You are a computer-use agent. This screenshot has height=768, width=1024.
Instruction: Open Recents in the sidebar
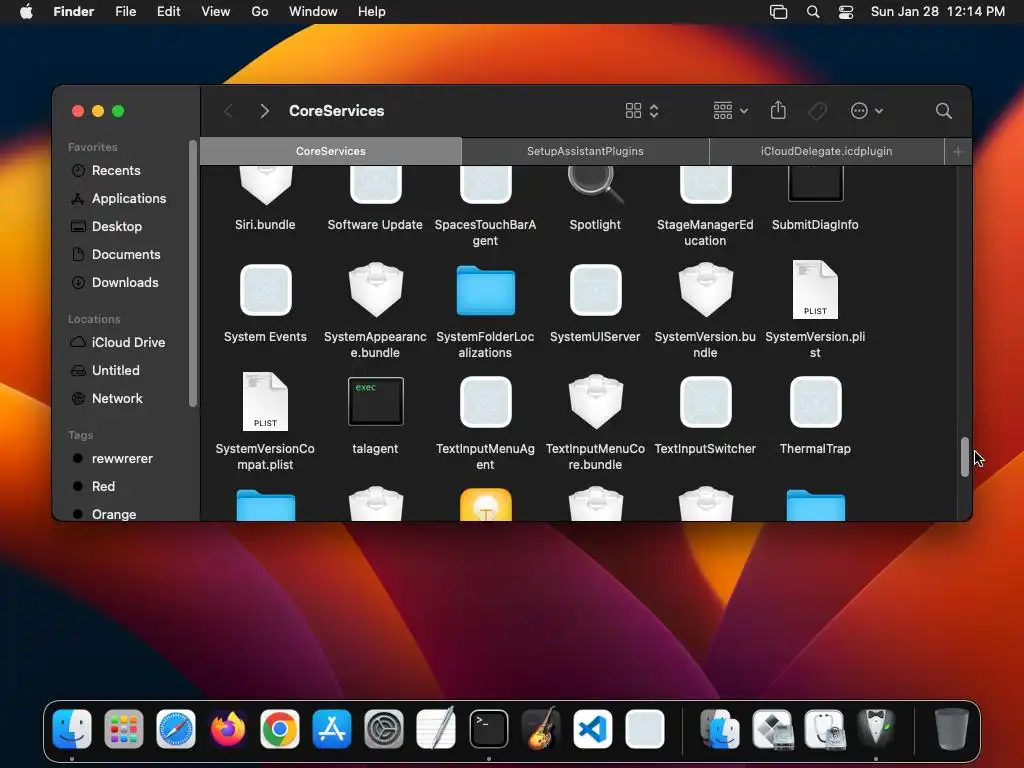[x=116, y=170]
